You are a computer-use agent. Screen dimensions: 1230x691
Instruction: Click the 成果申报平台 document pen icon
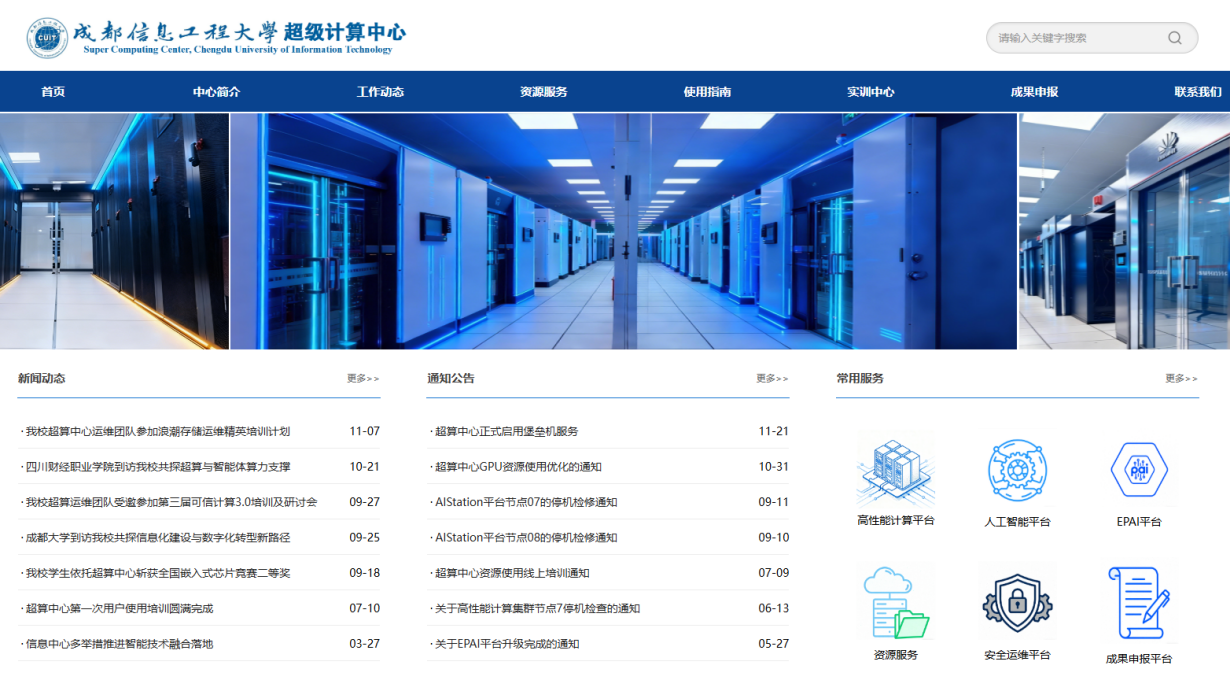(x=1139, y=603)
